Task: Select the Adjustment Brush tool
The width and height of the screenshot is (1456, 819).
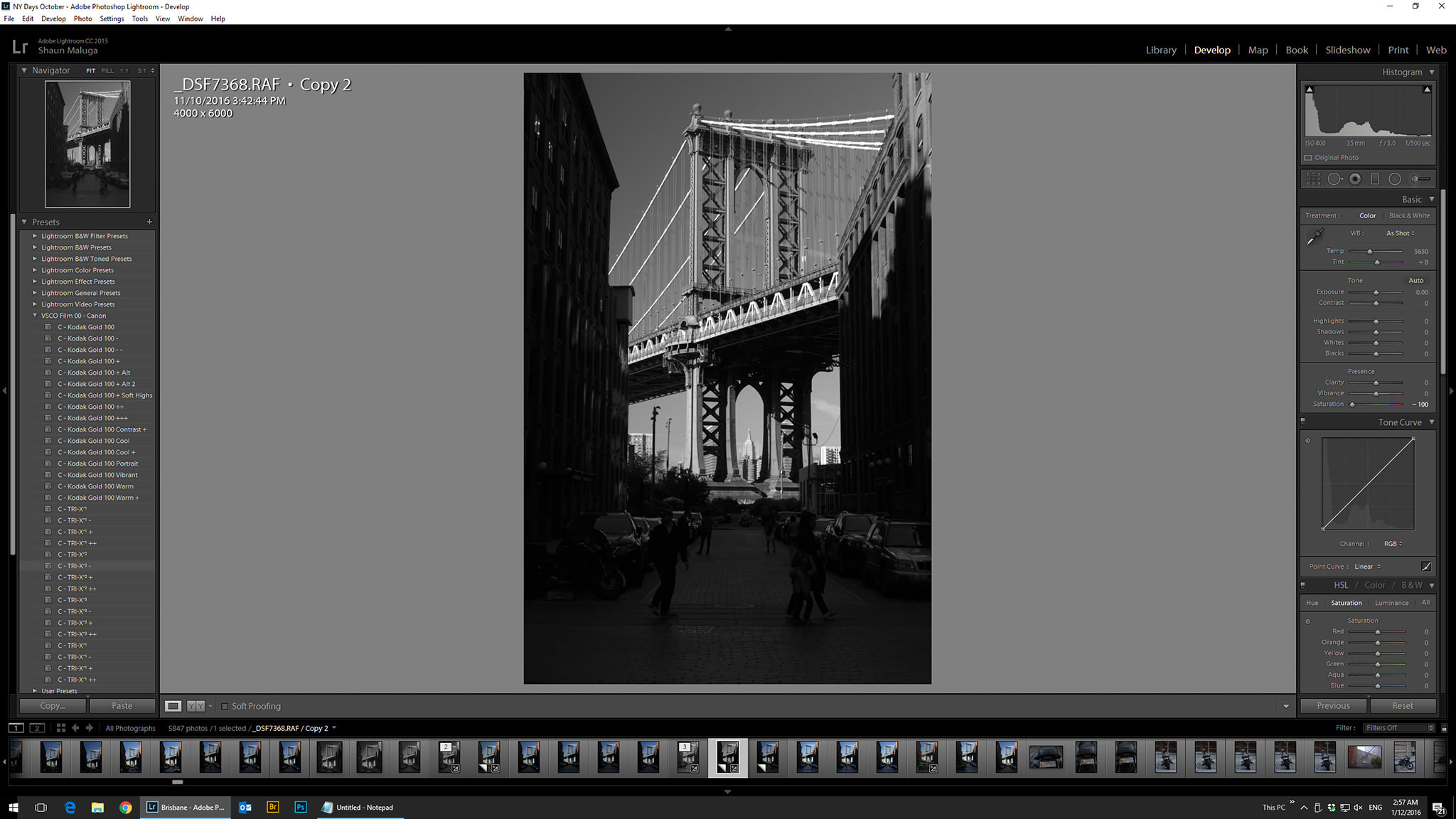Action: point(1420,179)
